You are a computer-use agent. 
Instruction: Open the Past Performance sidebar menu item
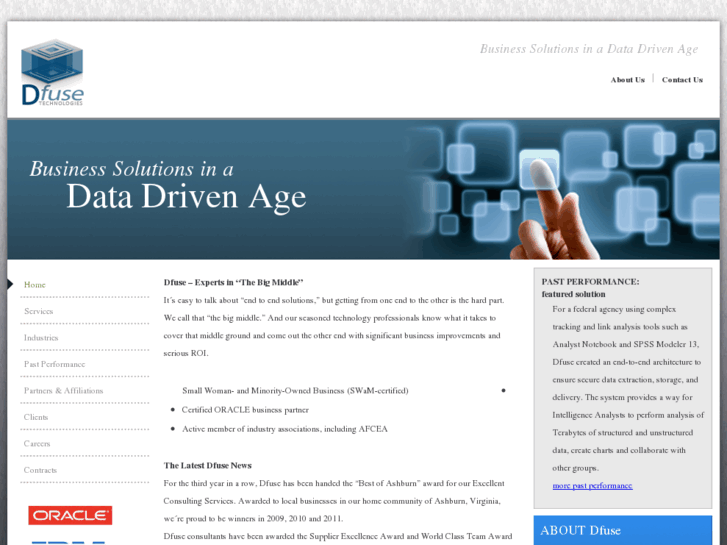(x=54, y=364)
